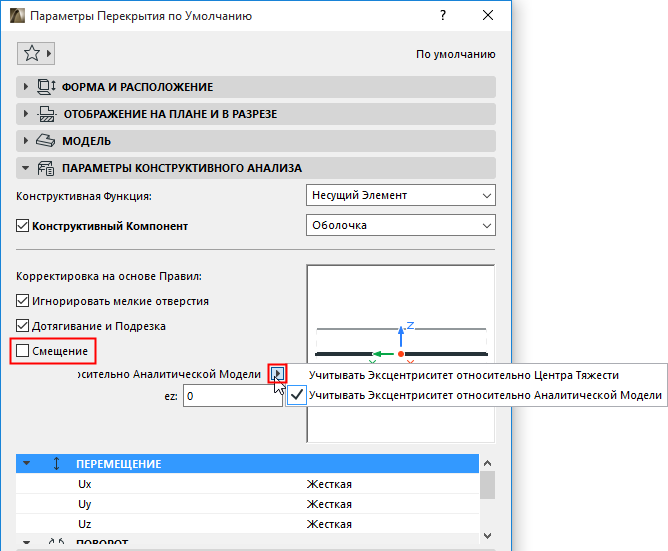Close the slab default settings dialog
The height and width of the screenshot is (551, 668).
(488, 16)
